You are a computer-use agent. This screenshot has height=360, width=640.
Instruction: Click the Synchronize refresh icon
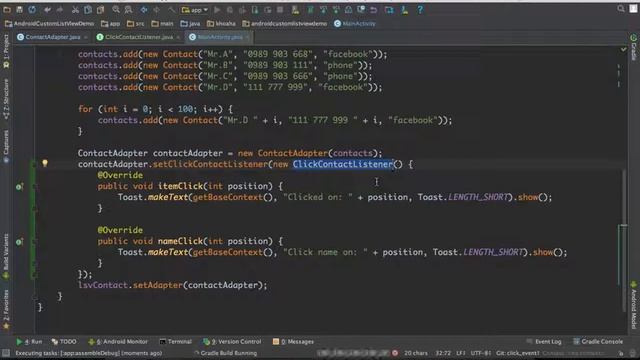(x=32, y=9)
